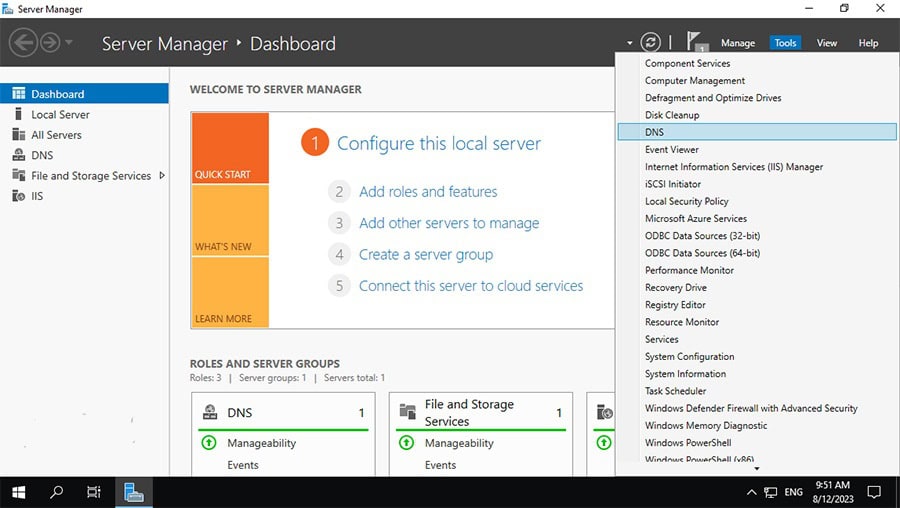Open Events in File and Storage tile
The height and width of the screenshot is (508, 900).
(x=440, y=465)
